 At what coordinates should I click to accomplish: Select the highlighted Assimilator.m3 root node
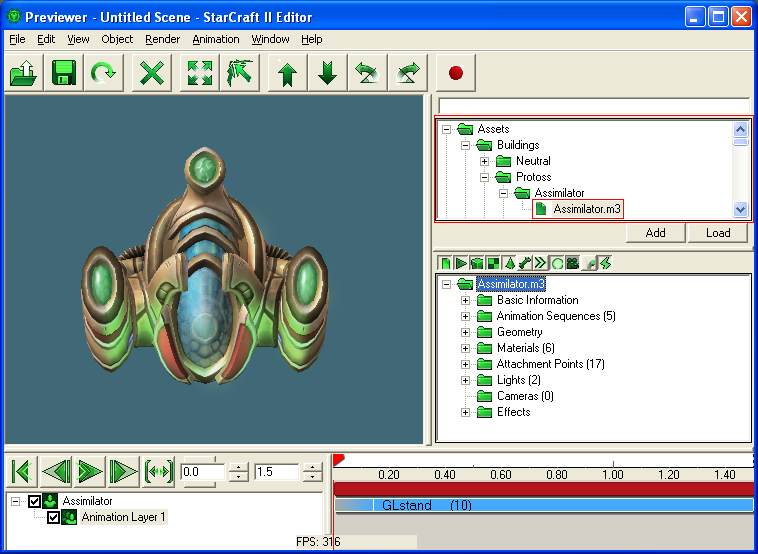(x=511, y=284)
